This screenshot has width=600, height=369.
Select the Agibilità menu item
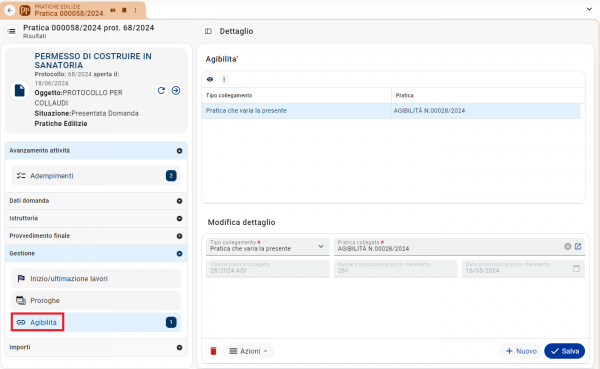[x=96, y=322]
